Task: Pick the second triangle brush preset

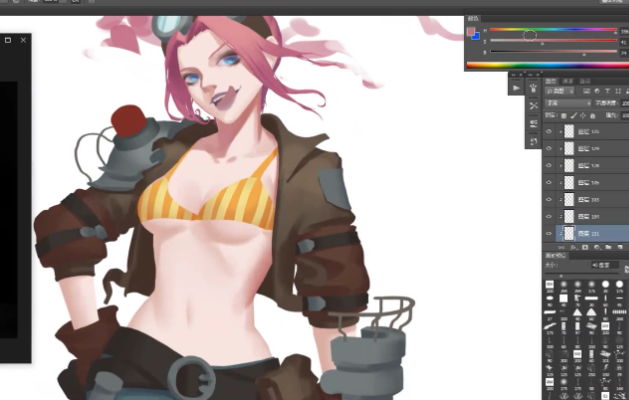Action: (591, 312)
